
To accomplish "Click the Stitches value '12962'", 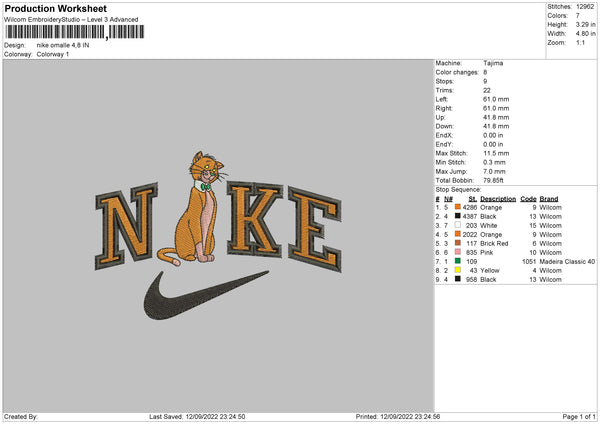I will [x=585, y=7].
